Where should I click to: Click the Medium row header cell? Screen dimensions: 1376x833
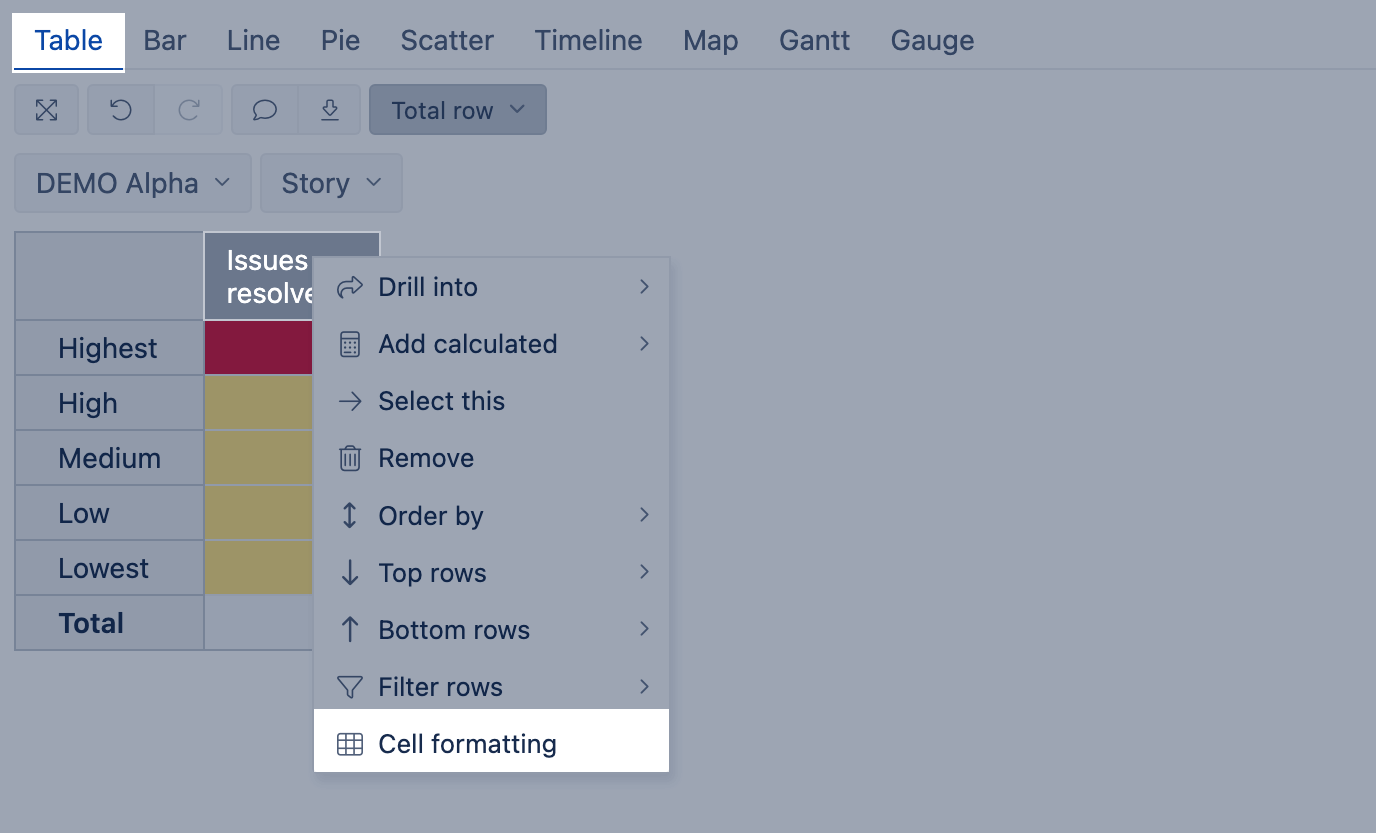[109, 458]
